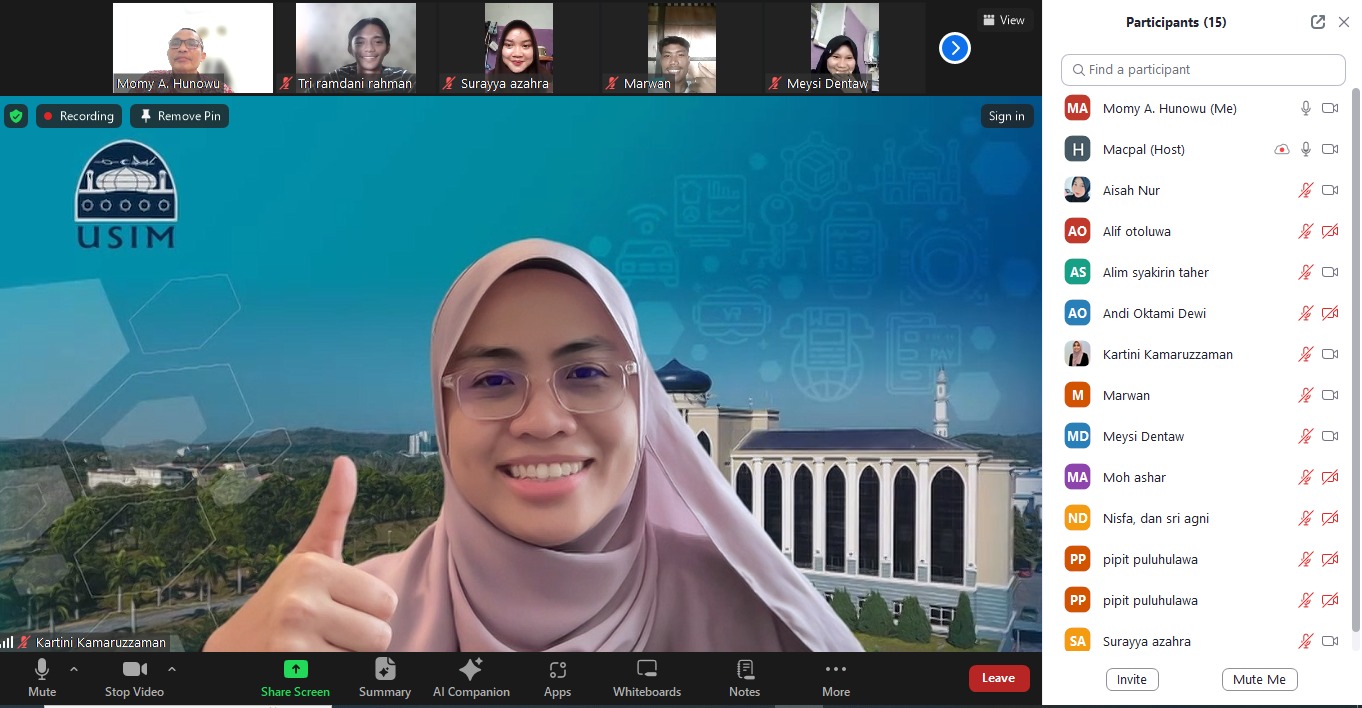Stop Video using the camera button
1362x708 pixels.
[x=134, y=677]
